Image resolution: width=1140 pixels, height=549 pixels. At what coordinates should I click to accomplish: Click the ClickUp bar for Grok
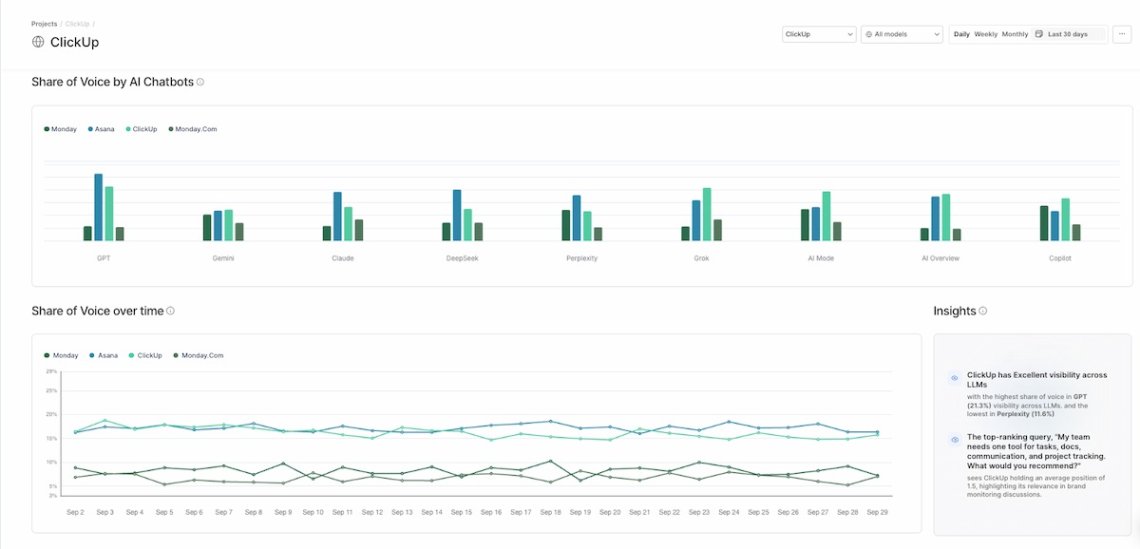(x=707, y=214)
